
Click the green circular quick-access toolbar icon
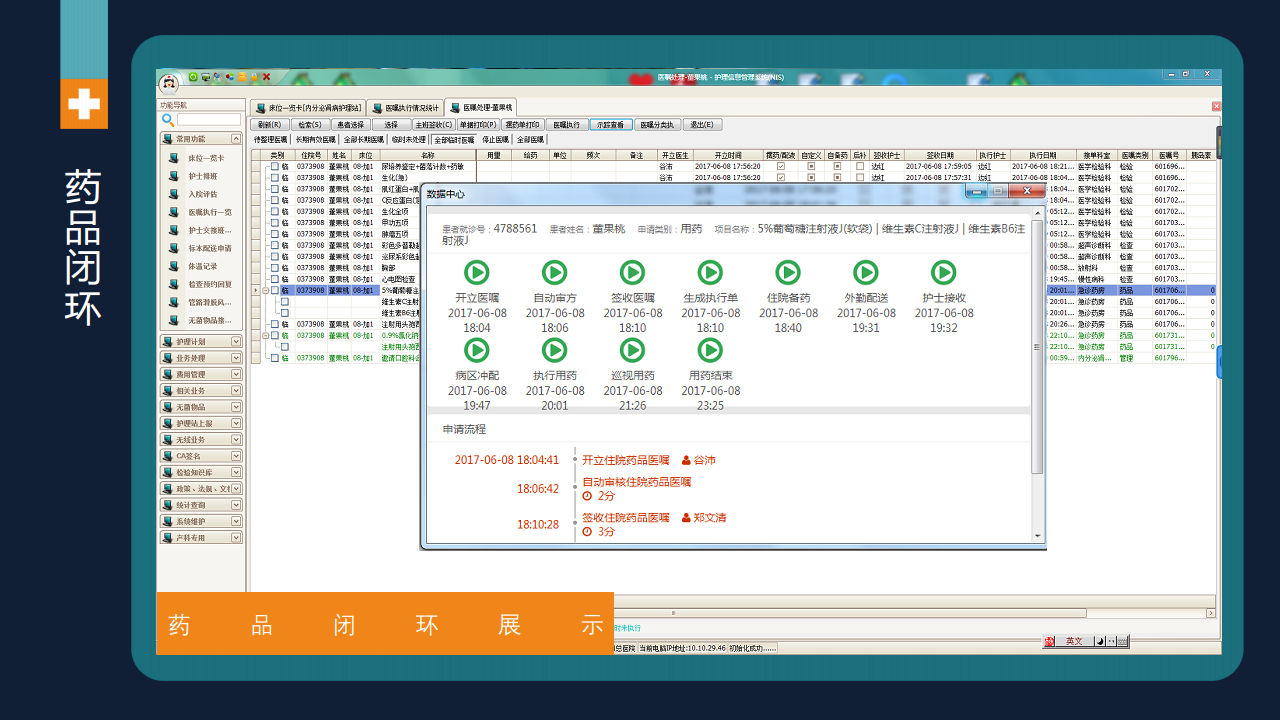[x=192, y=76]
